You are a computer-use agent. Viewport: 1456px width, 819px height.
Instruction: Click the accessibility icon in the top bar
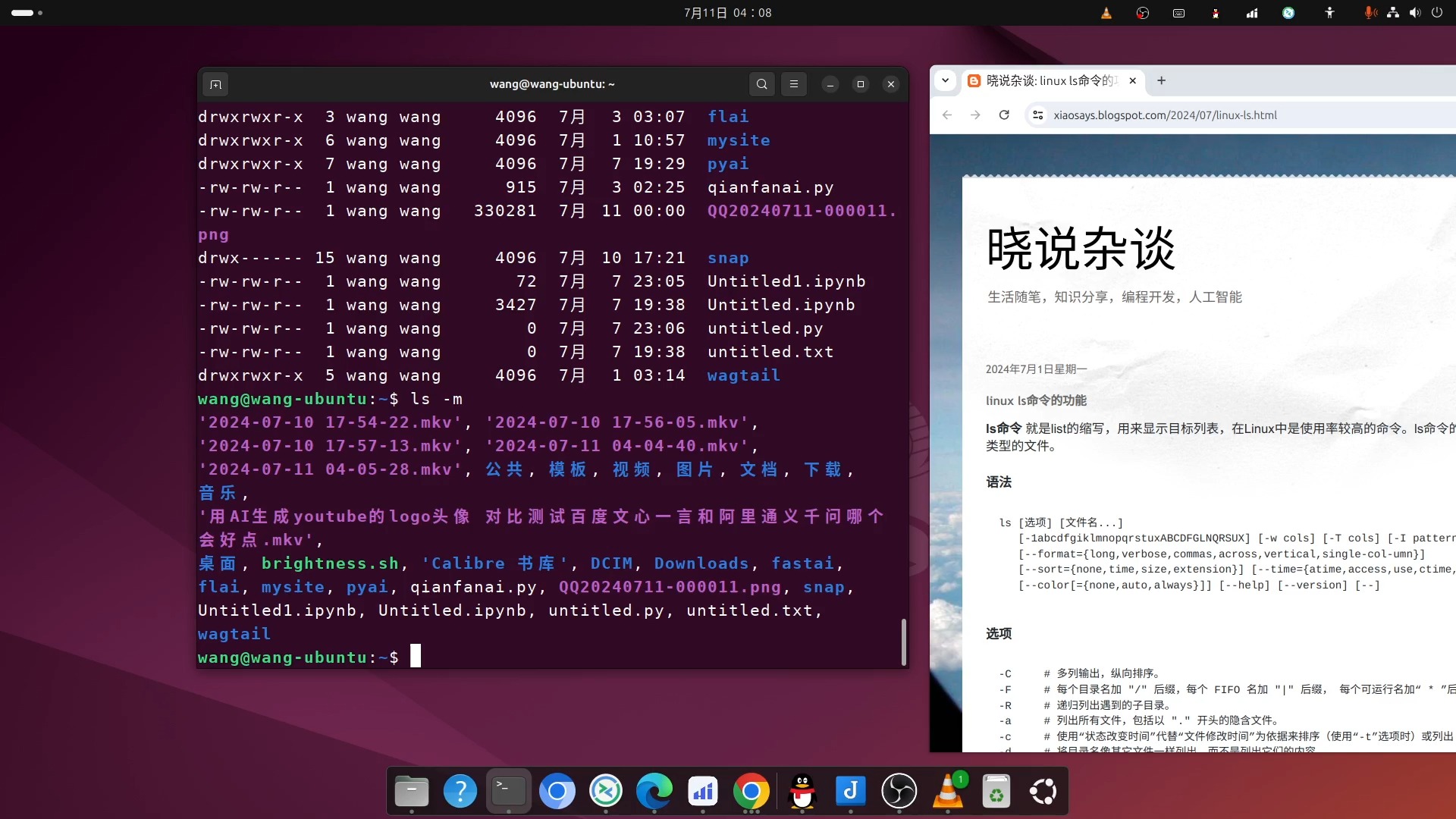pos(1329,13)
